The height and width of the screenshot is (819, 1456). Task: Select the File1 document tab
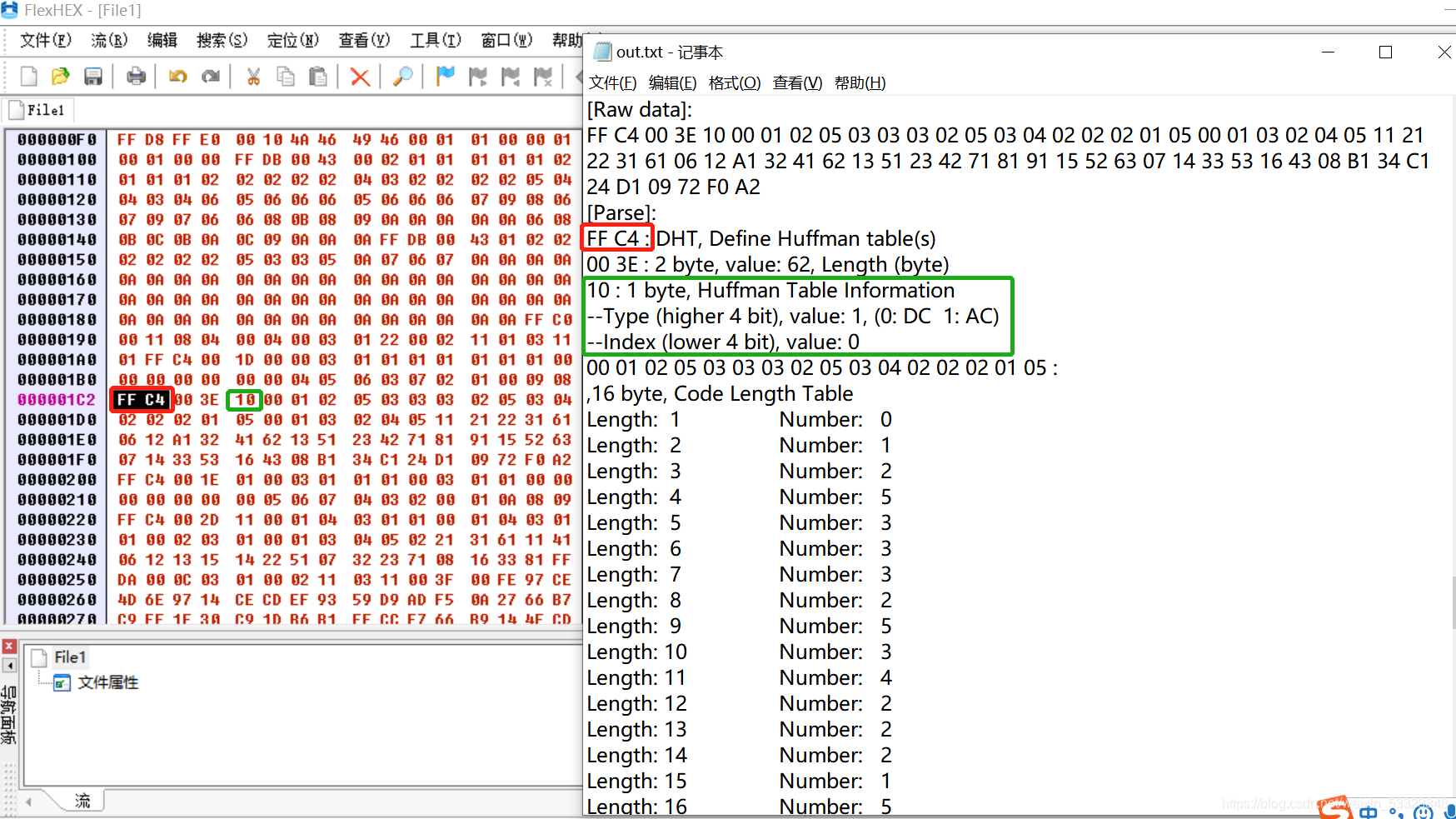(x=37, y=110)
